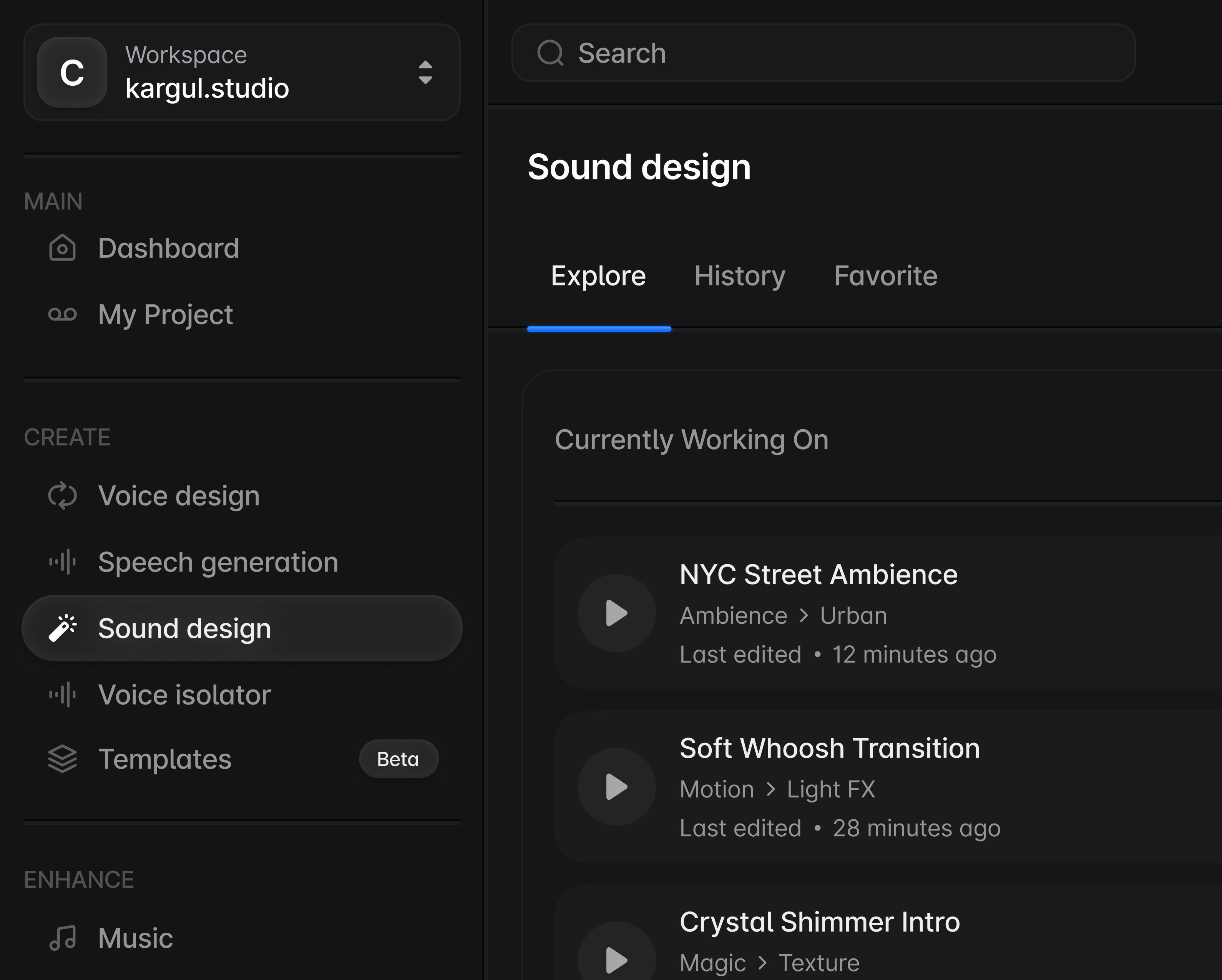Click the Sound design magic wand icon
The height and width of the screenshot is (980, 1222).
click(62, 628)
